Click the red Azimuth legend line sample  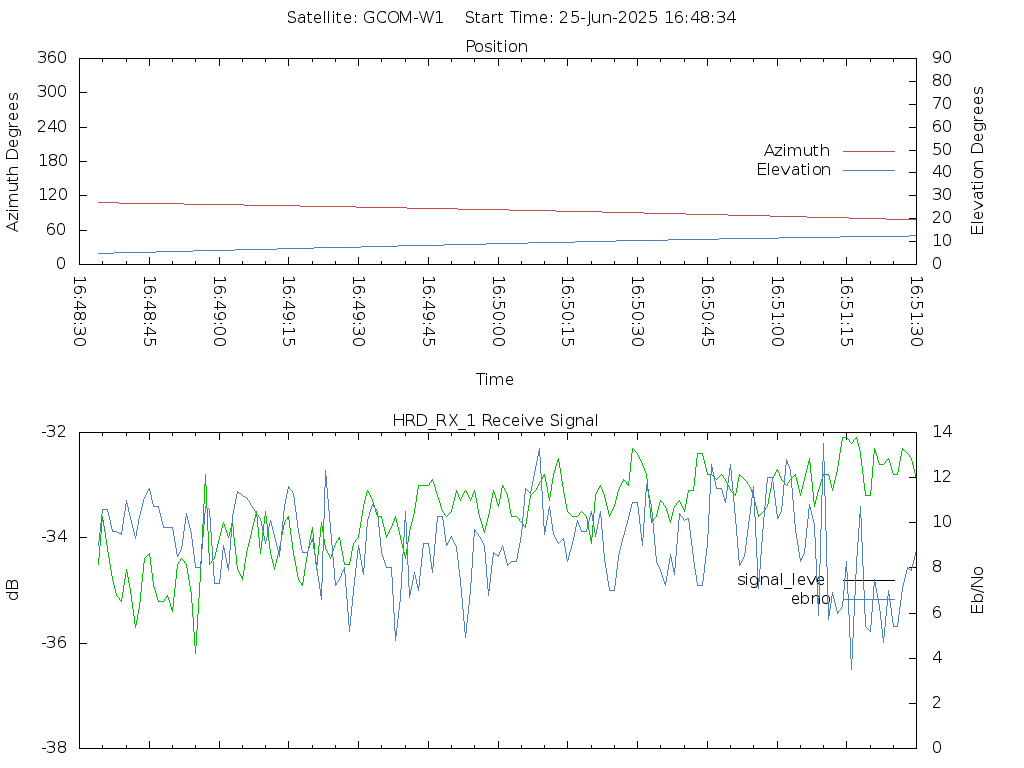click(869, 152)
